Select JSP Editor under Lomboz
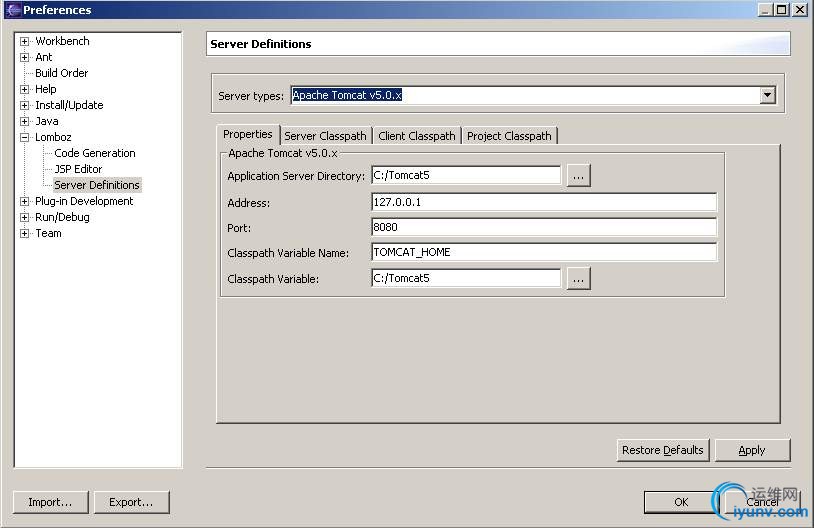Screen dimensions: 814x528 (78, 169)
